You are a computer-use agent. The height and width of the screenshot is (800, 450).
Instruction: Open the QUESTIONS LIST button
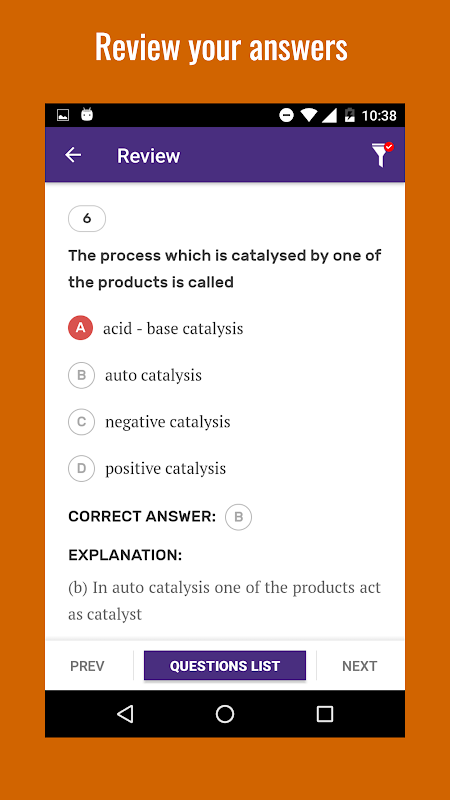[224, 666]
